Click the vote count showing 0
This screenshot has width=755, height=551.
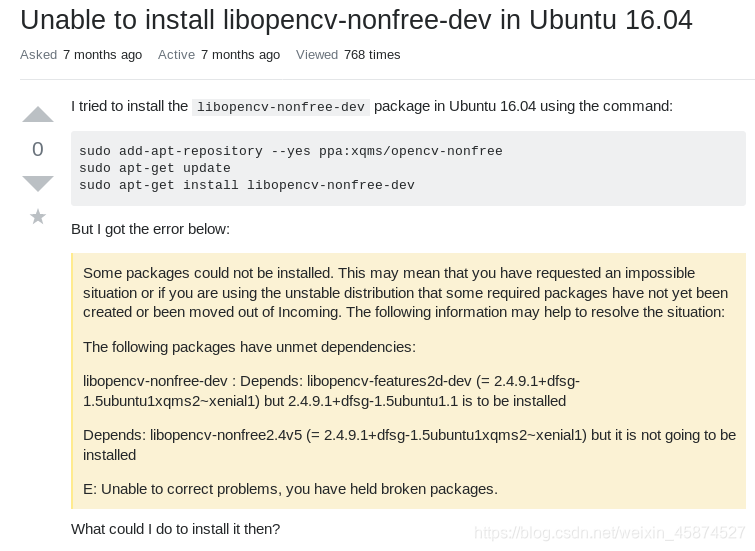tap(38, 149)
